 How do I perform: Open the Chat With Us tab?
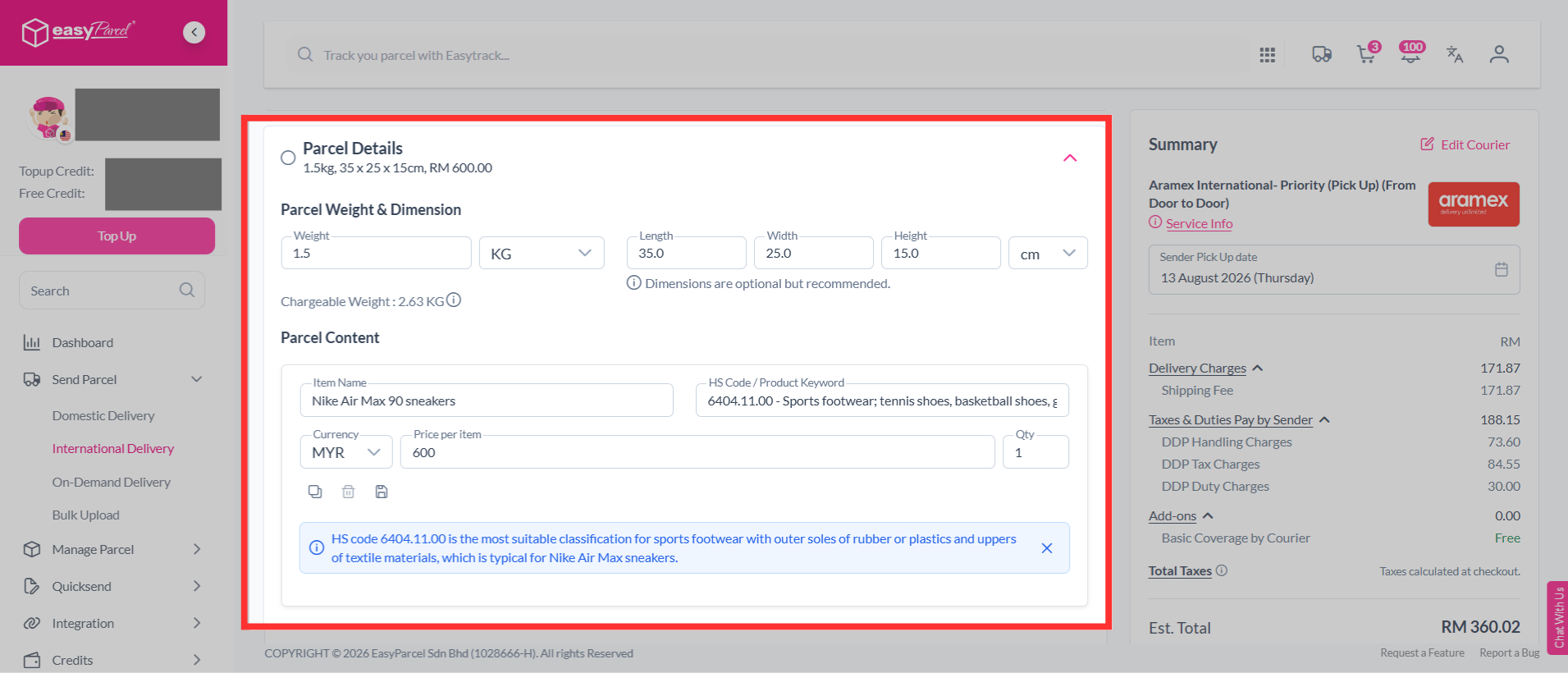point(1557,617)
